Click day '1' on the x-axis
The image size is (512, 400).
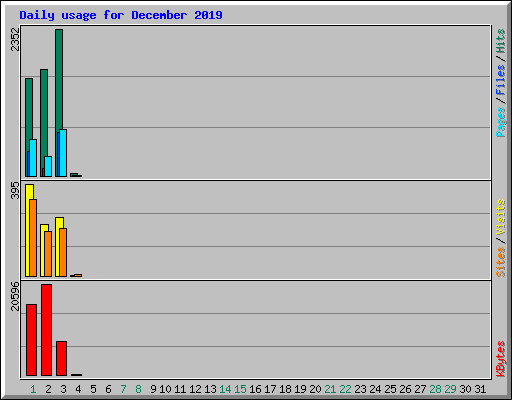pyautogui.click(x=33, y=389)
